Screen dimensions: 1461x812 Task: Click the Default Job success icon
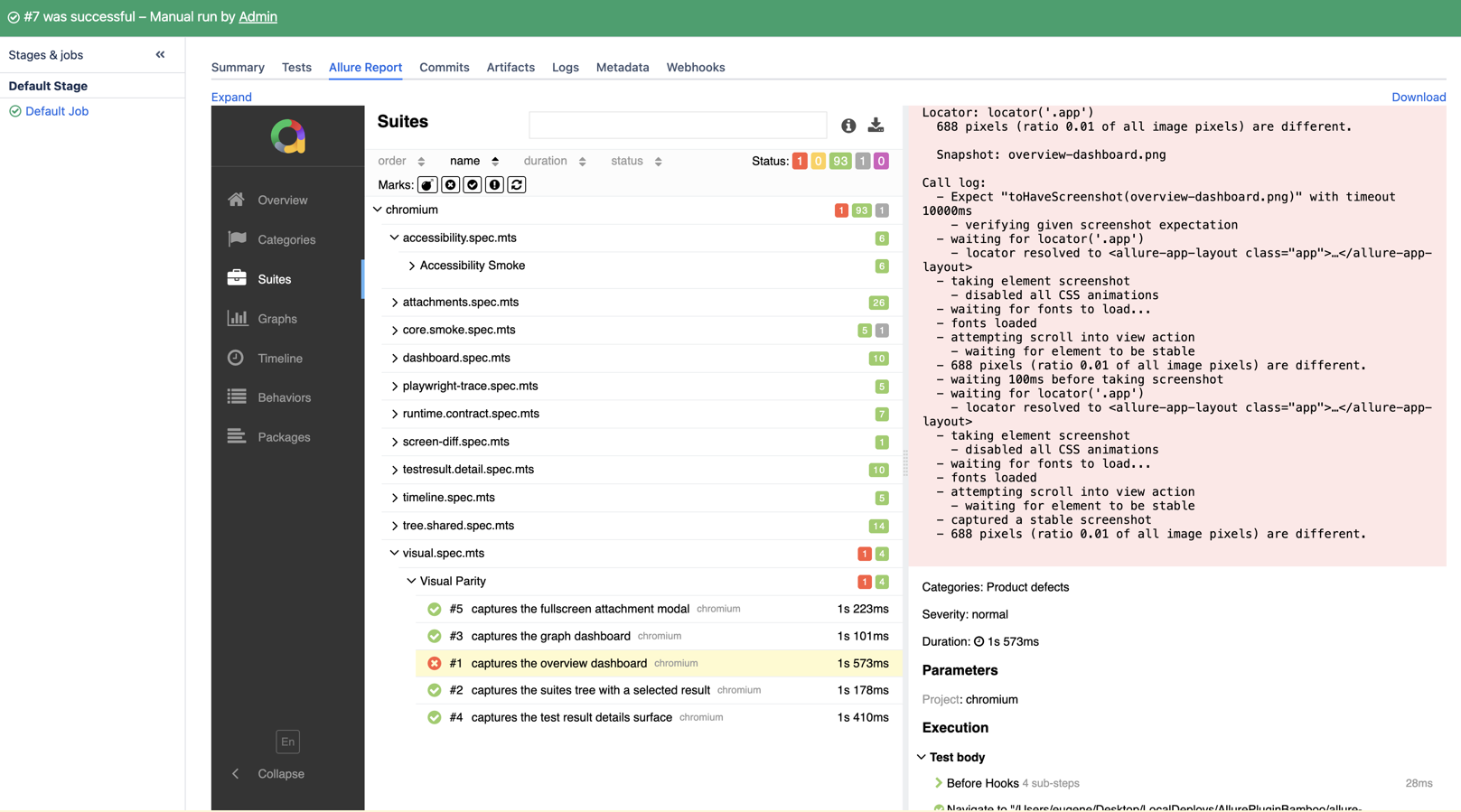click(x=15, y=111)
